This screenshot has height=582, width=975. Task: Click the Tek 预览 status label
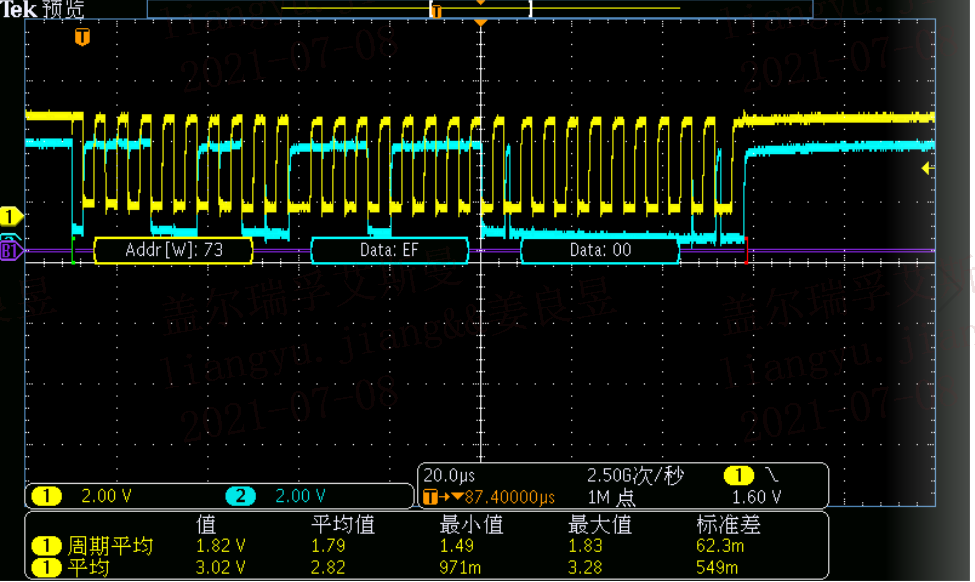42,9
